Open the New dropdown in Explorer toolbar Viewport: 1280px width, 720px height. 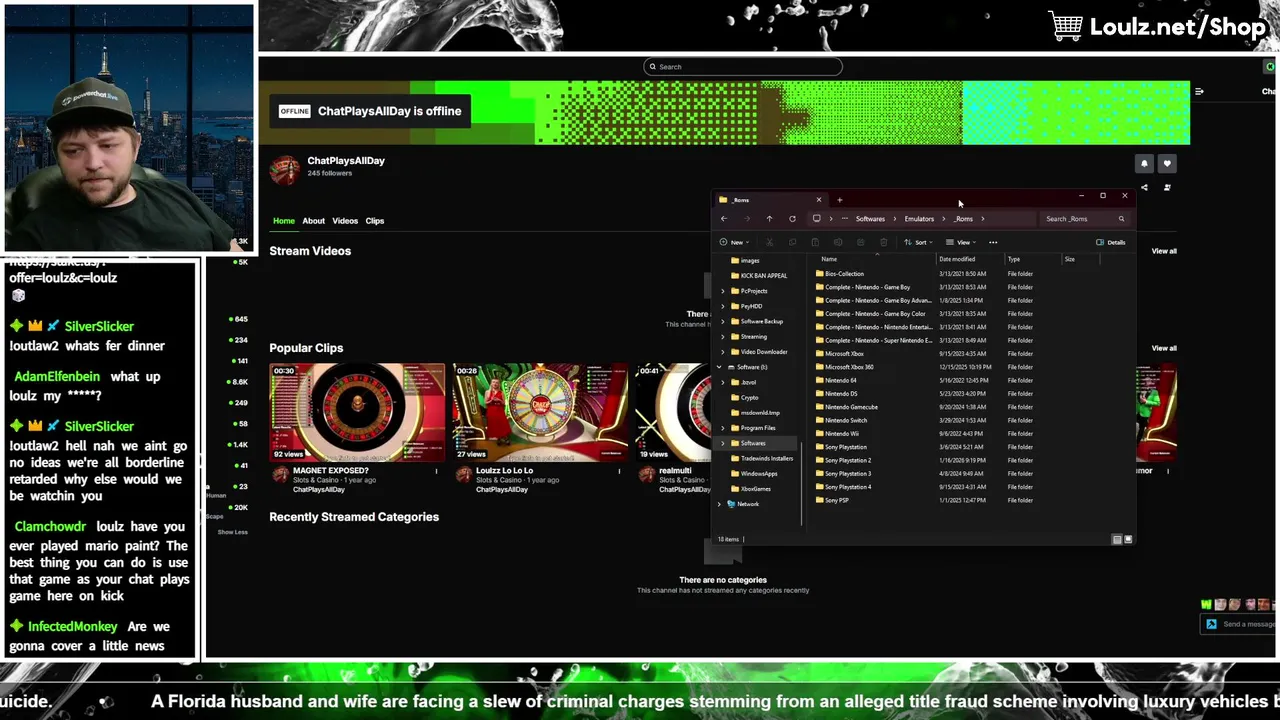point(733,242)
